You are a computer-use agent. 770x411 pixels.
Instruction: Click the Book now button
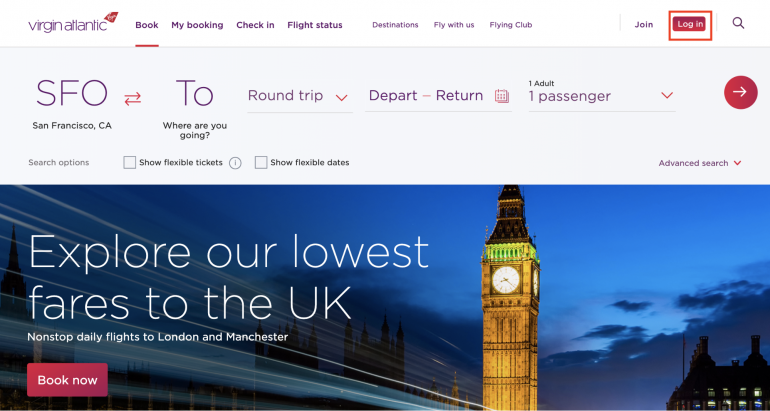click(67, 380)
